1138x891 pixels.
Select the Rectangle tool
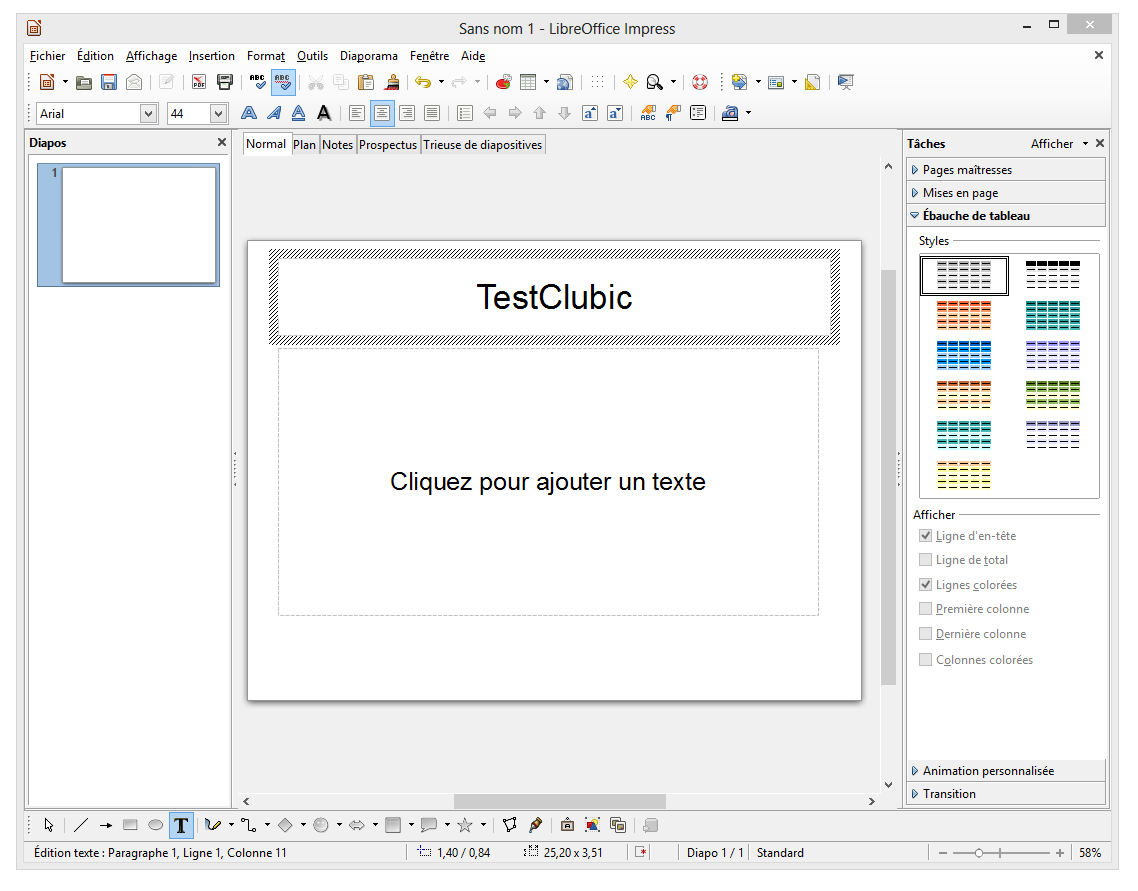(130, 825)
